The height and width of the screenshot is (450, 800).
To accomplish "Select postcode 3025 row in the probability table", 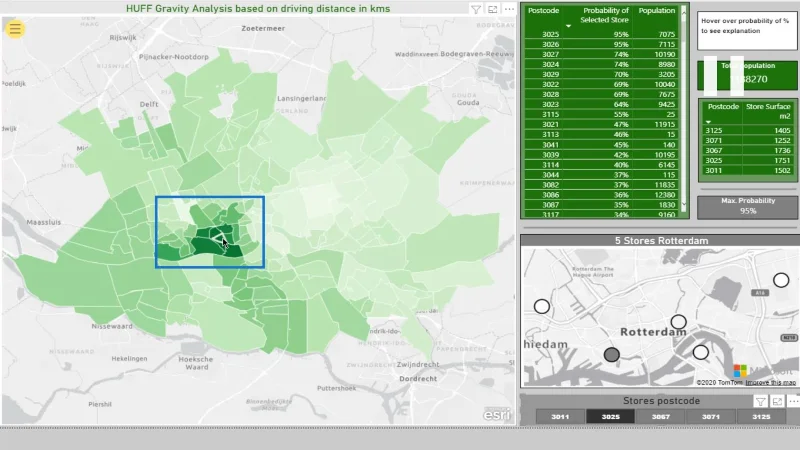I will point(601,34).
